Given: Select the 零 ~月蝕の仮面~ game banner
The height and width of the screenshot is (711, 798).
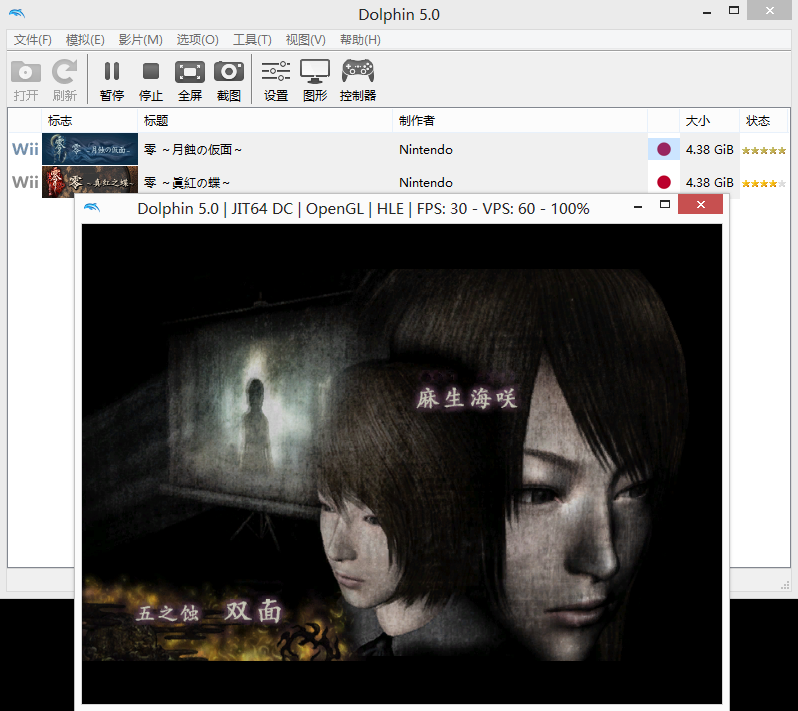Looking at the screenshot, I should (90, 149).
